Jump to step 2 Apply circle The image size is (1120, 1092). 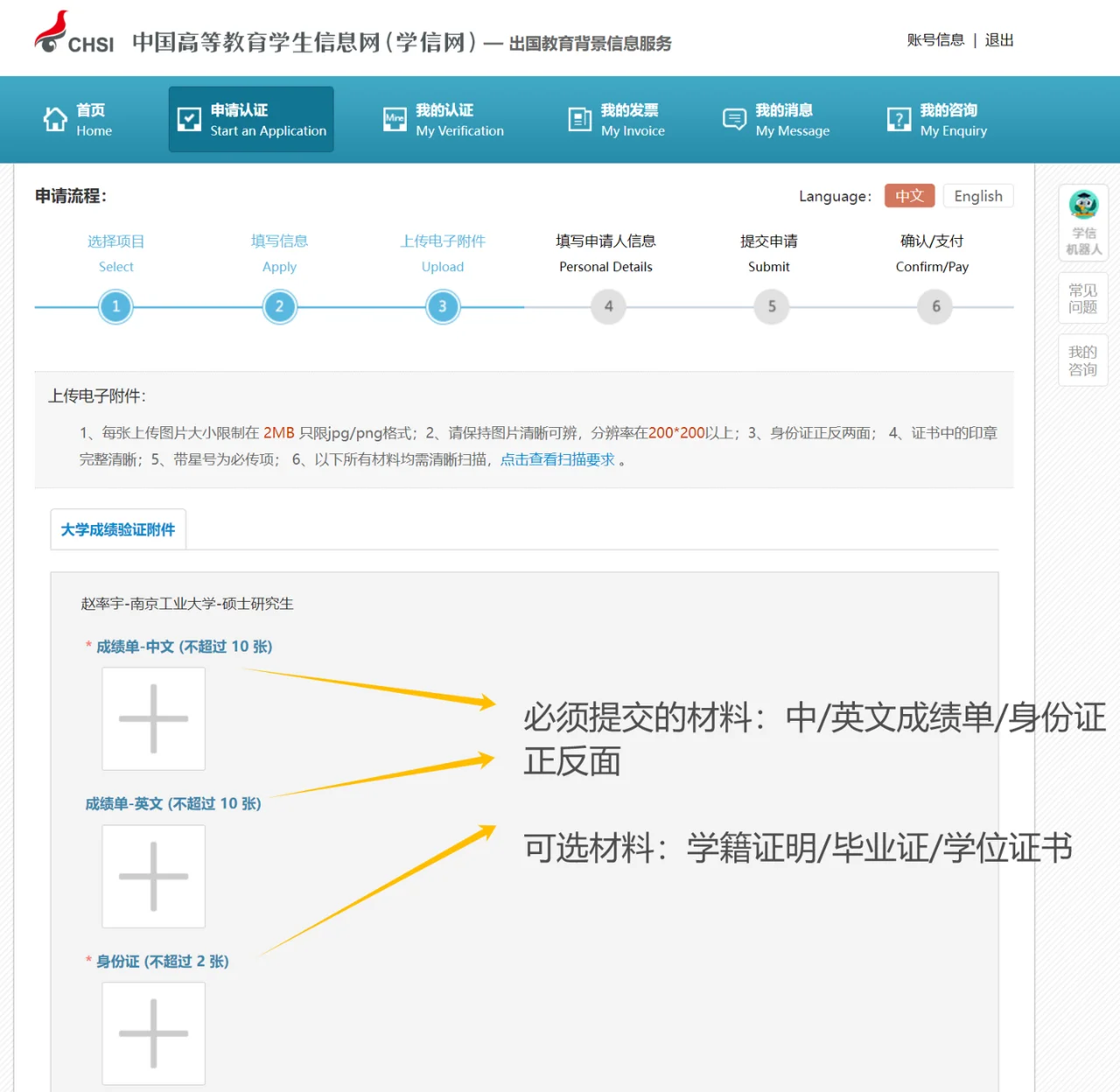click(279, 307)
